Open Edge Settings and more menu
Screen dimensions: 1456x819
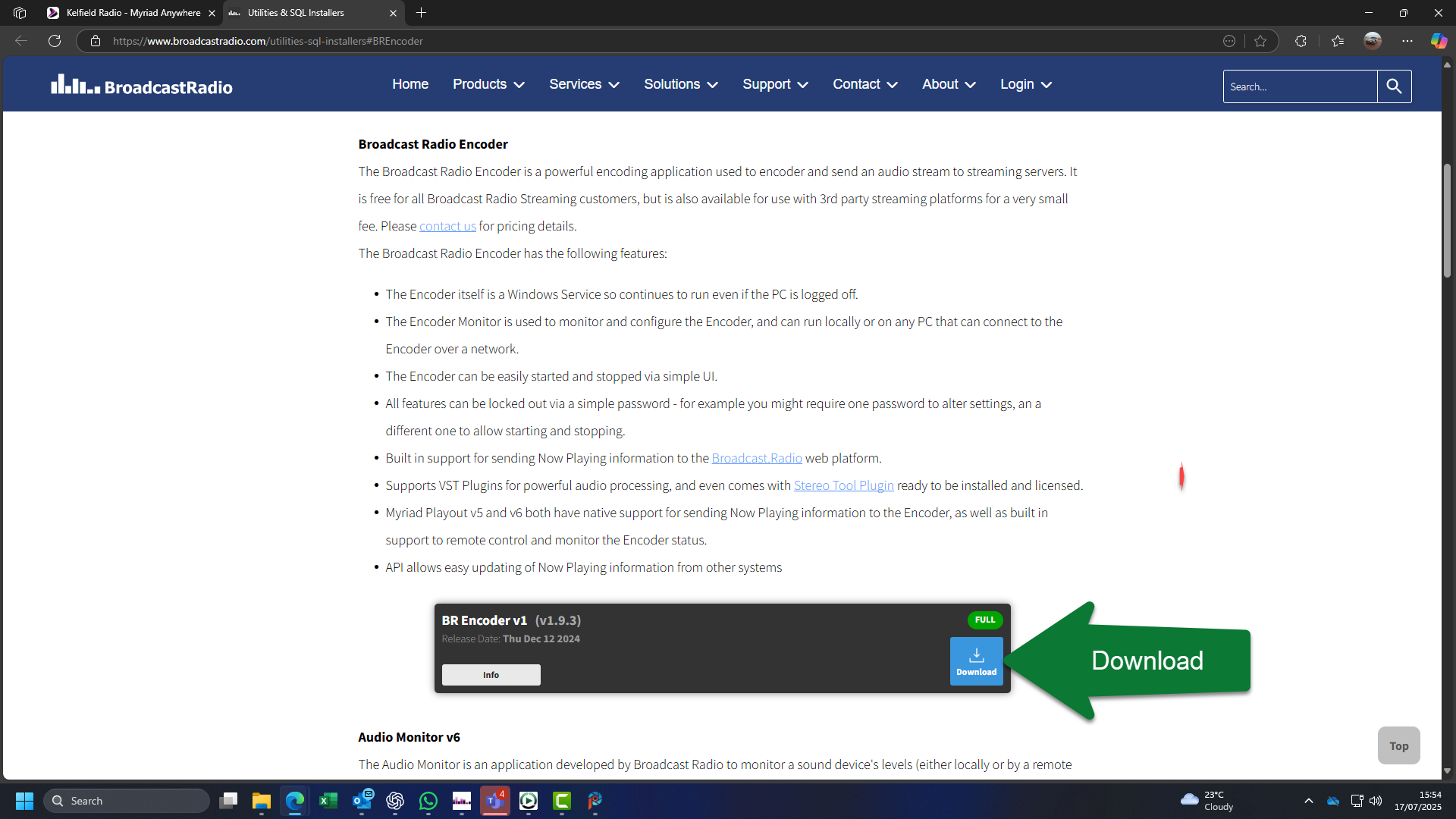(1407, 41)
